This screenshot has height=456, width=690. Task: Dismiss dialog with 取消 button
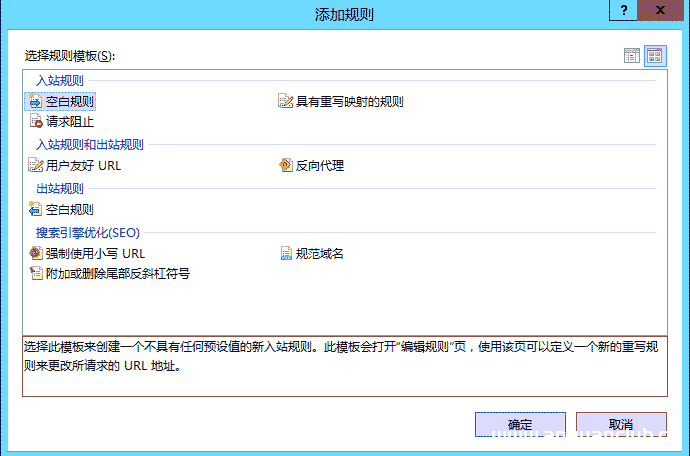(621, 424)
